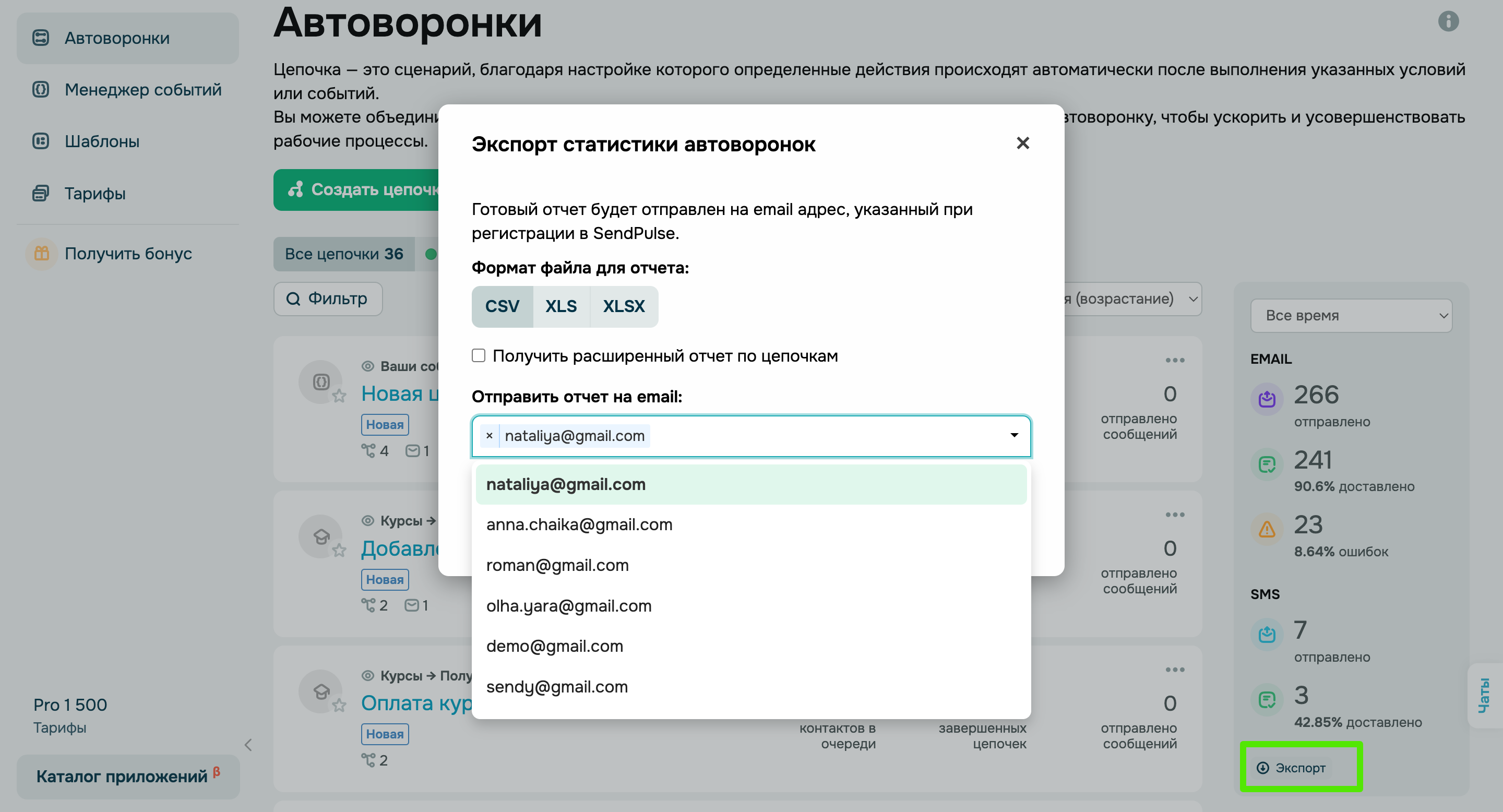Screen dimensions: 1503x812
Task: Select anna.chaika@gmail.com from the suggestions list
Action: (579, 524)
